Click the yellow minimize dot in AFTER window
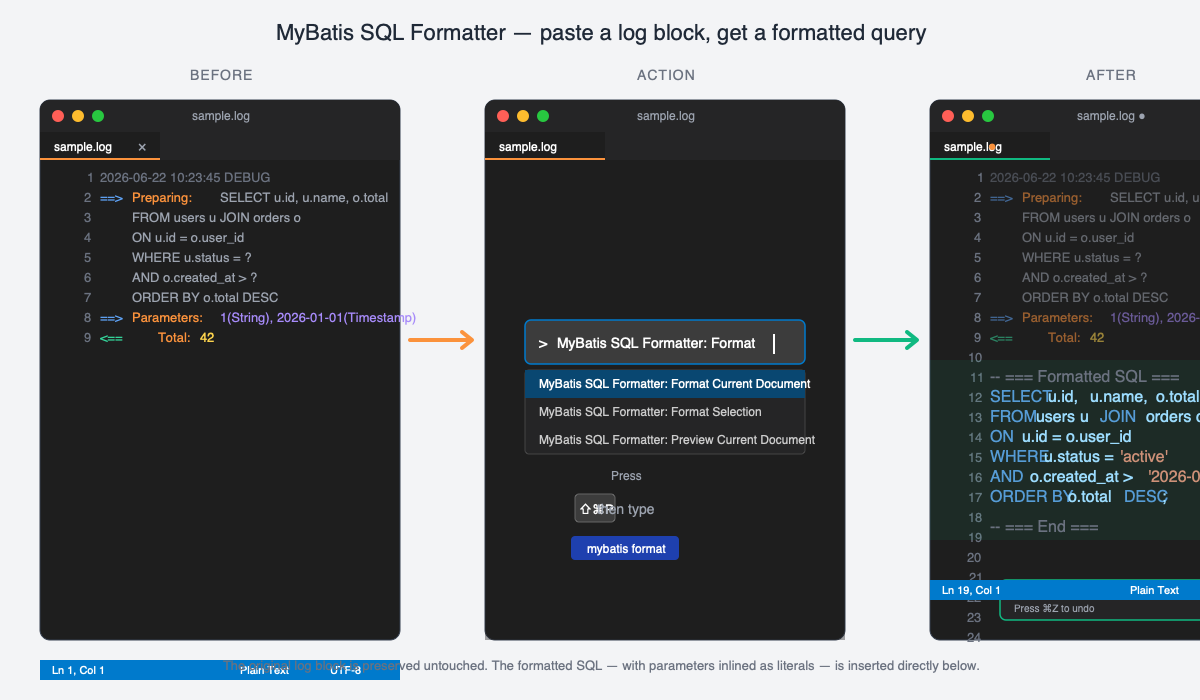 tap(968, 116)
